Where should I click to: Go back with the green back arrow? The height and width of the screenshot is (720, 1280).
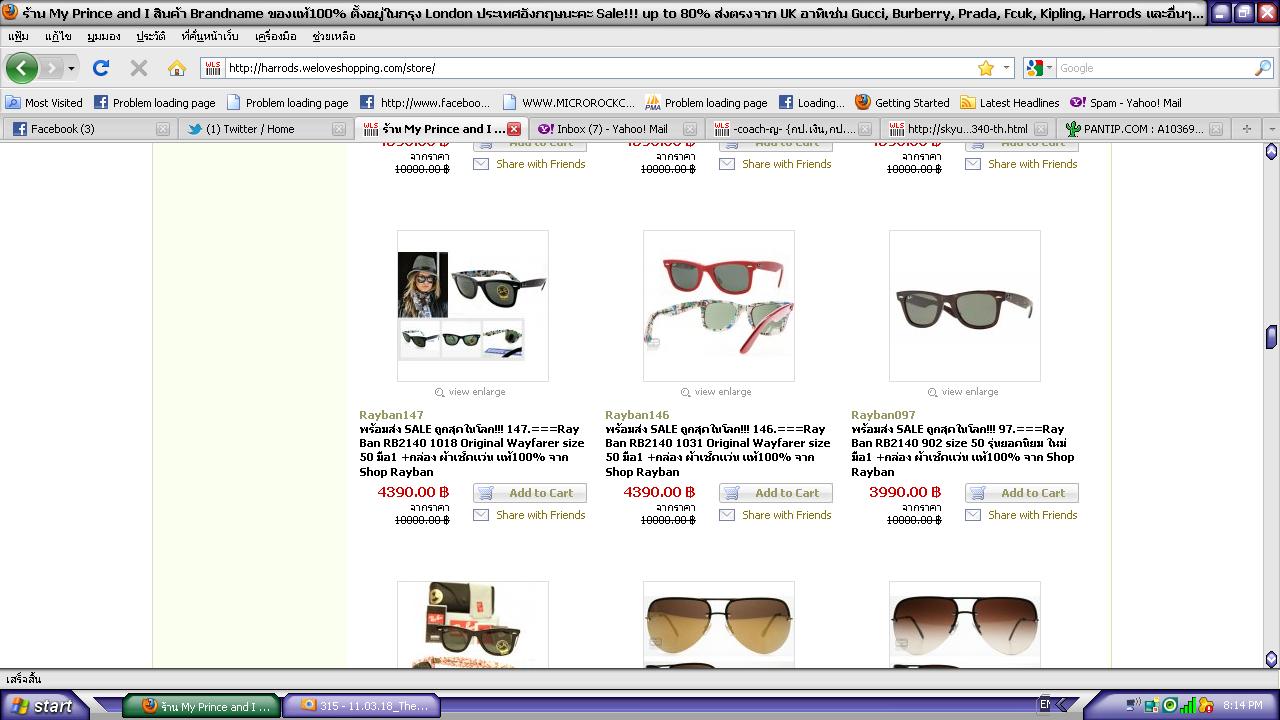(x=22, y=68)
